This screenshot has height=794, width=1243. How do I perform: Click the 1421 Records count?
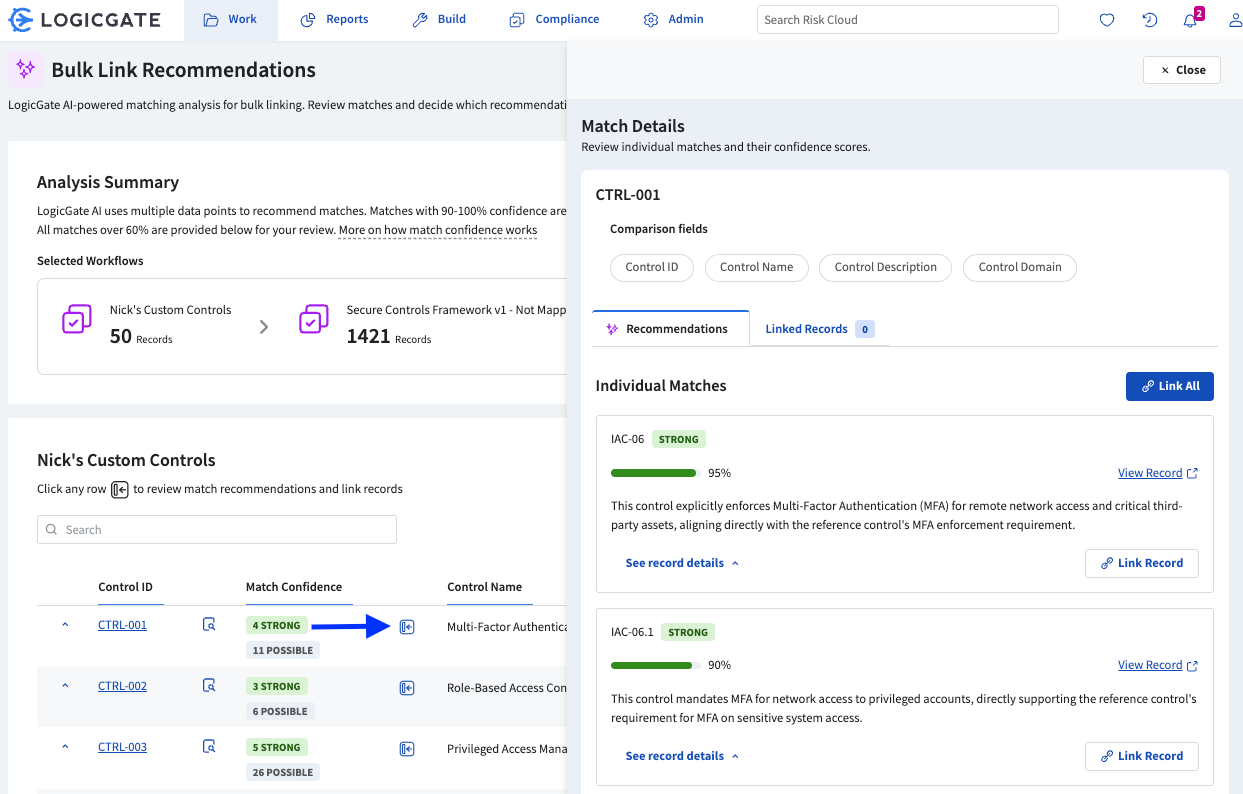pyautogui.click(x=389, y=337)
